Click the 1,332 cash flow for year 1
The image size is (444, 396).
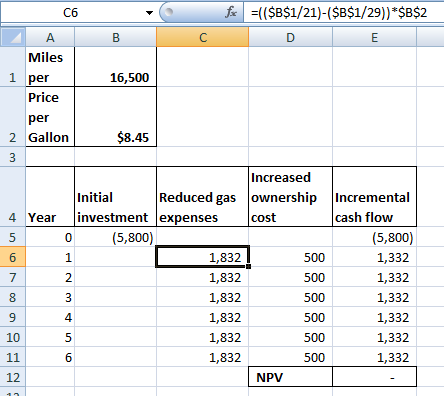[x=375, y=257]
